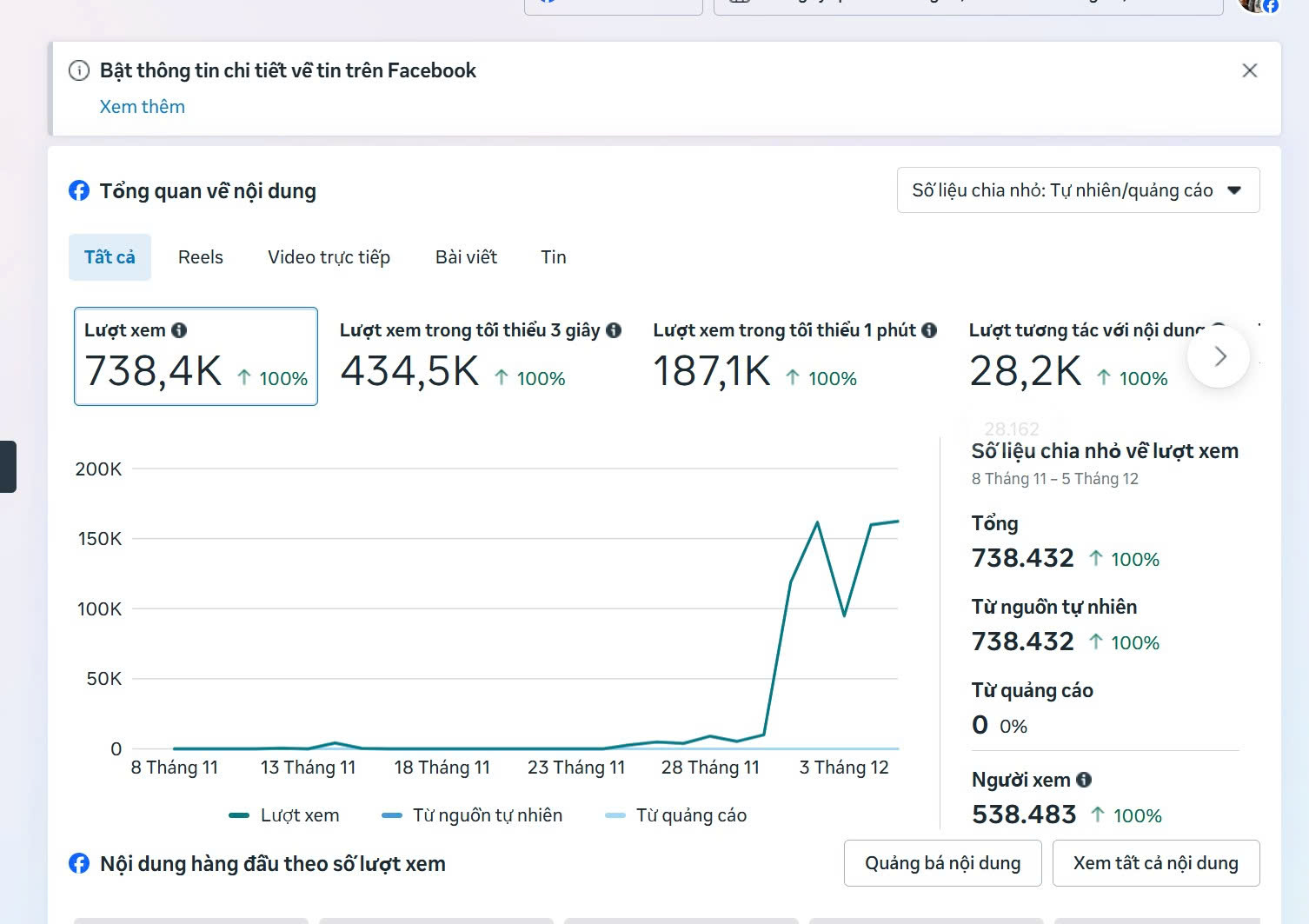Click the Xem thêm link
This screenshot has width=1309, height=924.
(142, 107)
